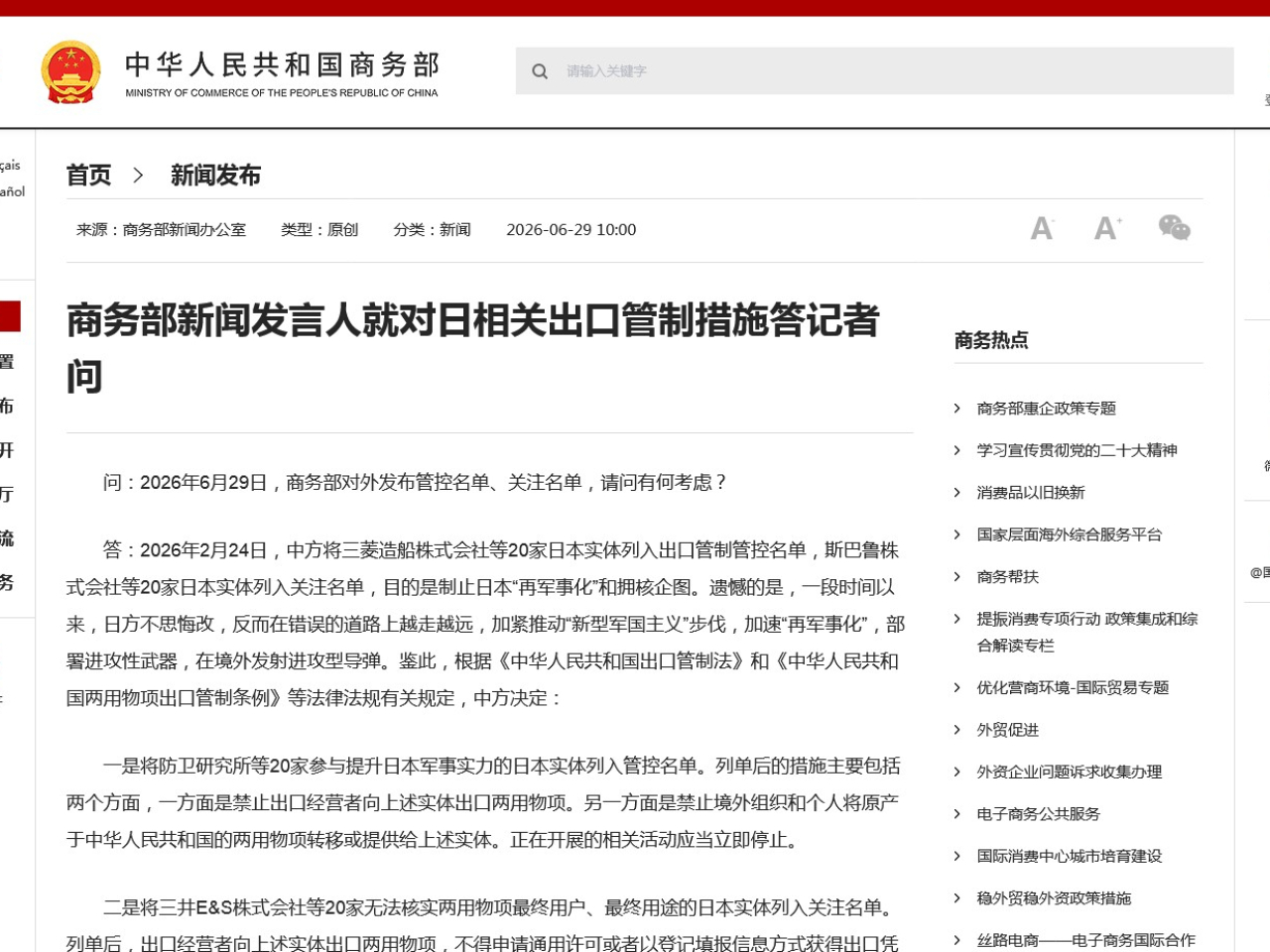
Task: Click arrow beside 国家层面海外综合服务平台
Action: pyautogui.click(x=957, y=535)
